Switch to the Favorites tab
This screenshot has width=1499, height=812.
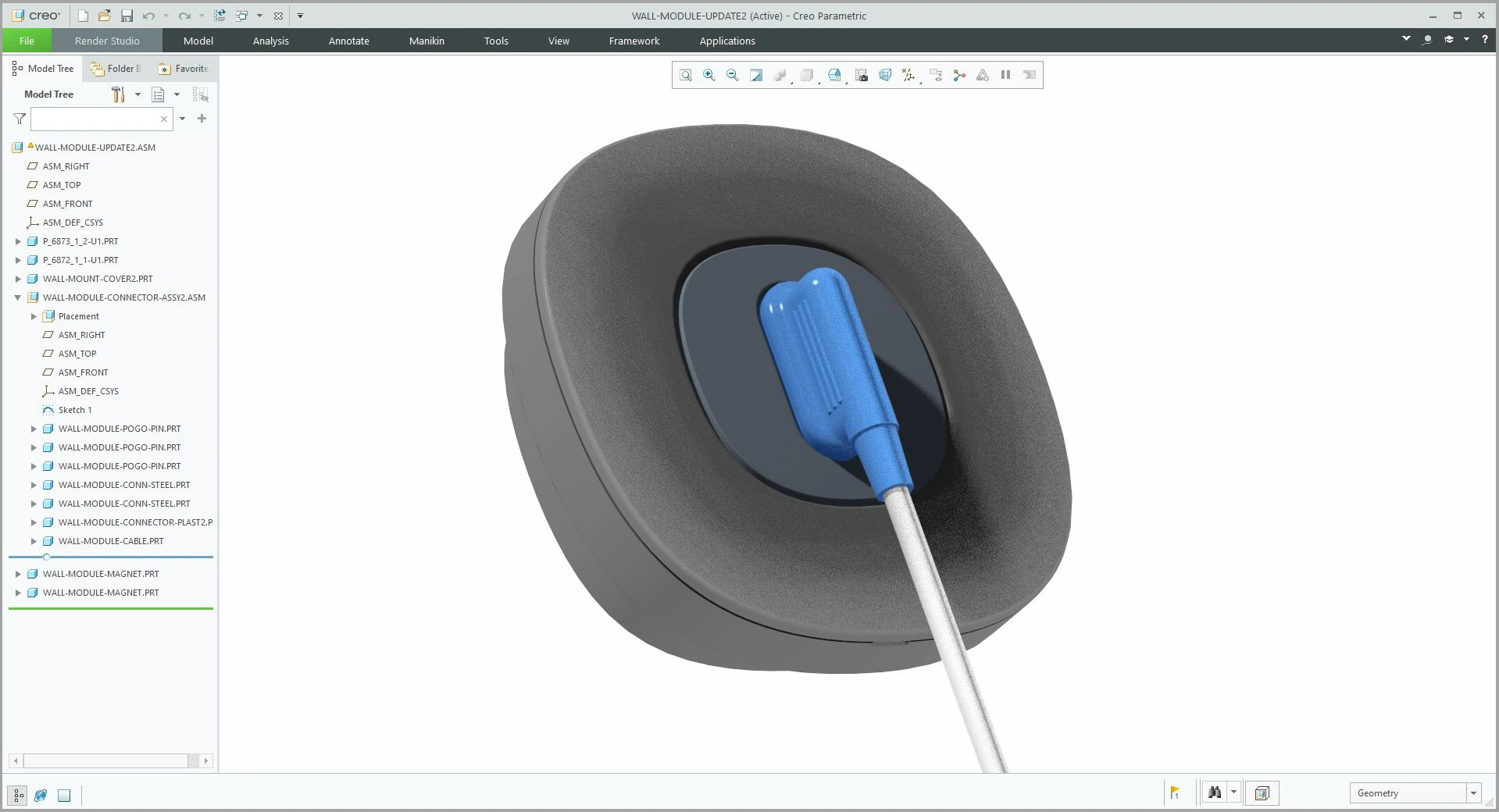coord(184,69)
